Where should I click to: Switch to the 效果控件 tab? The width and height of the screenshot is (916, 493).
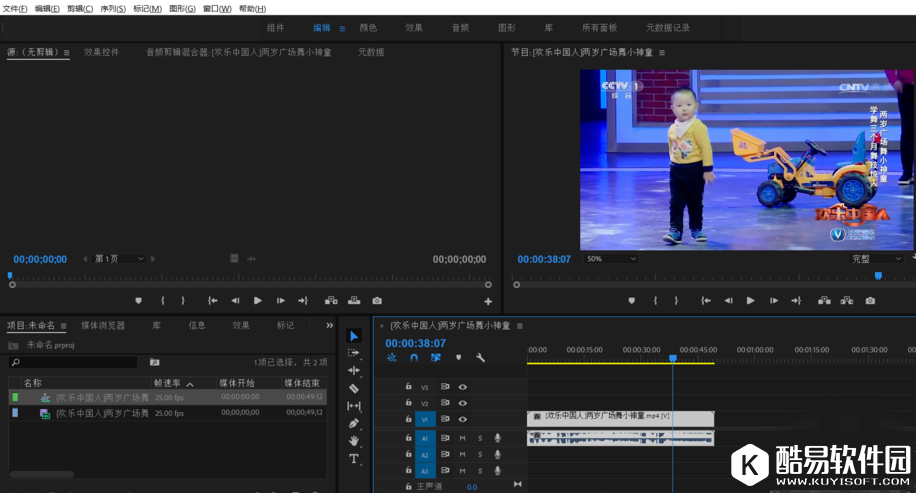101,52
